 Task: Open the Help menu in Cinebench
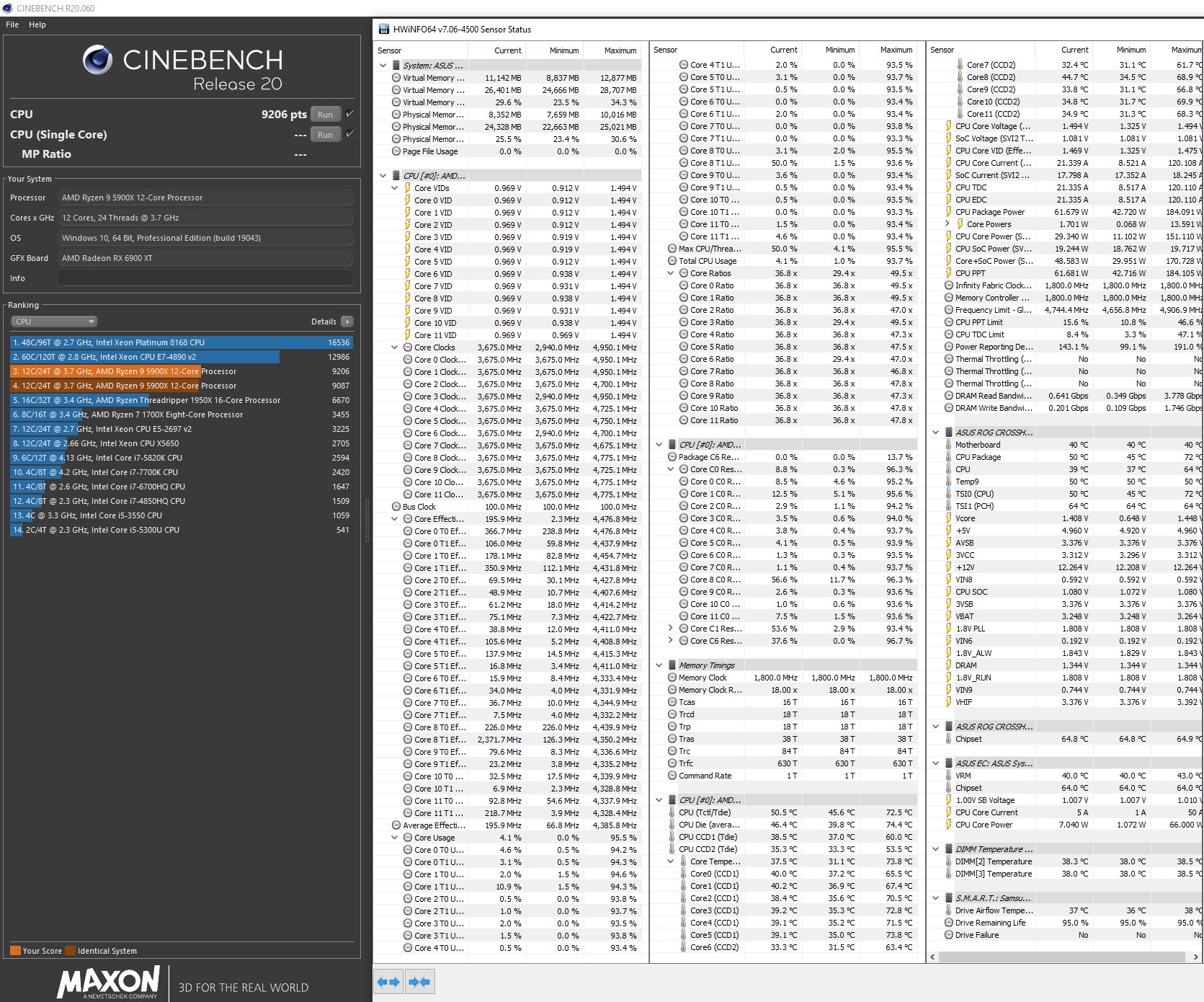click(37, 25)
